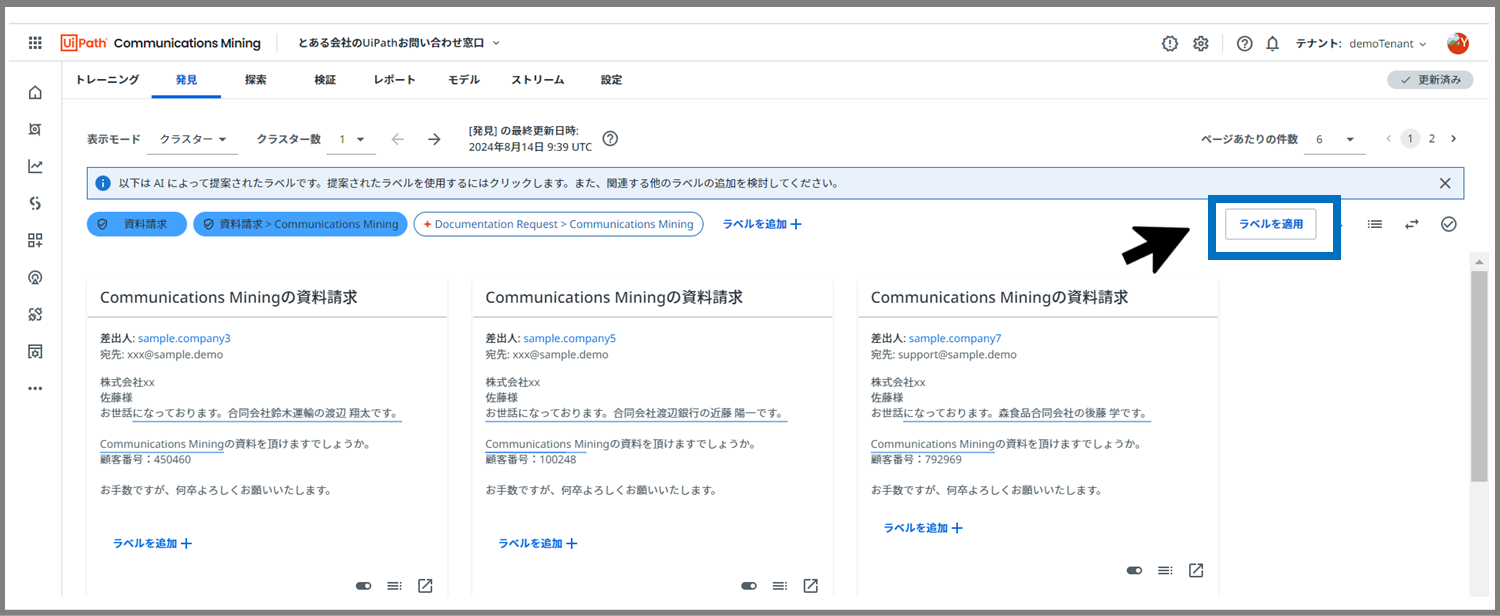
Task: Click the circled checkmark icon in toolbar
Action: (x=1448, y=224)
